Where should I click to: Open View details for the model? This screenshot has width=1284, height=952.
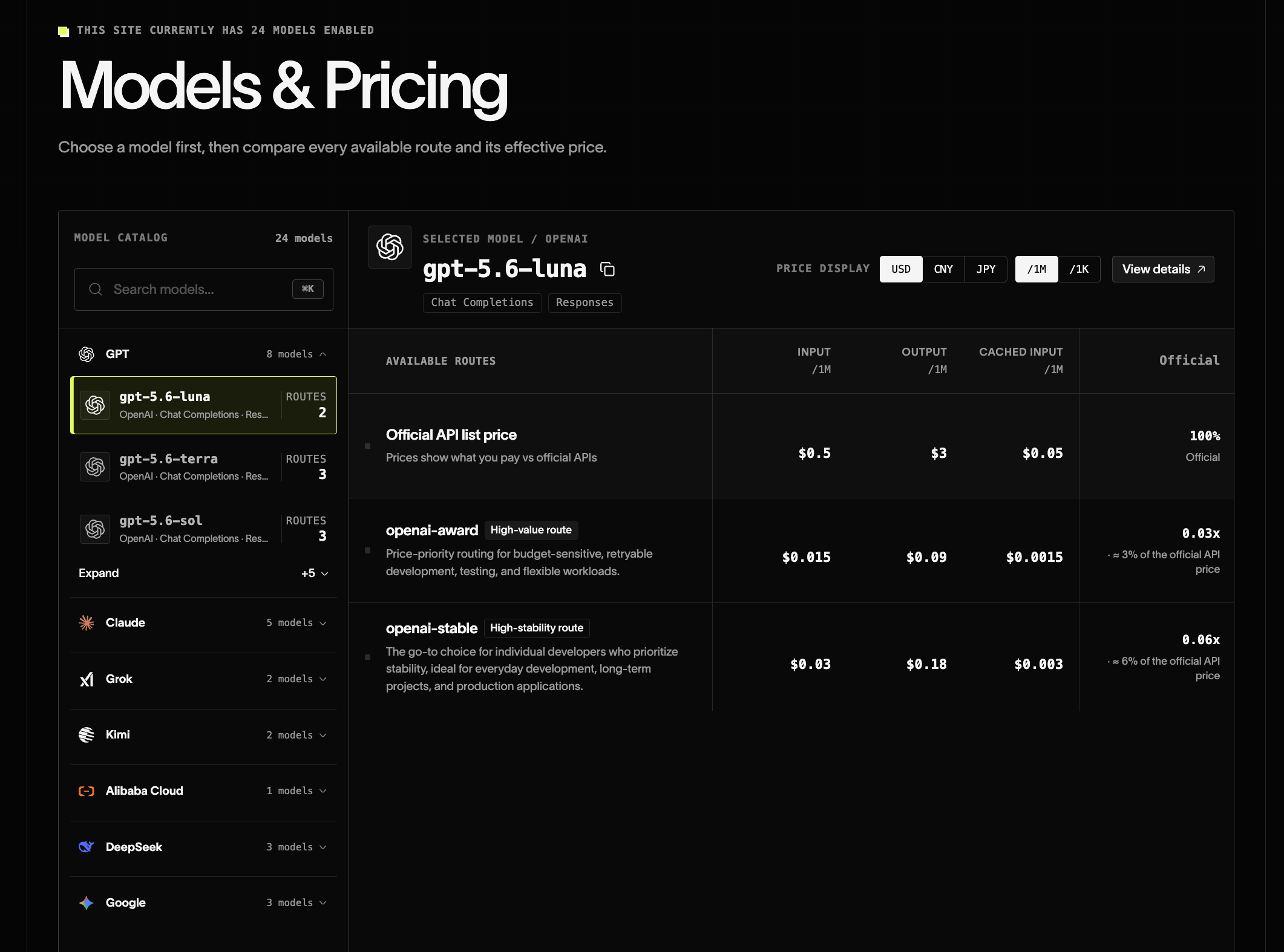[x=1163, y=269]
